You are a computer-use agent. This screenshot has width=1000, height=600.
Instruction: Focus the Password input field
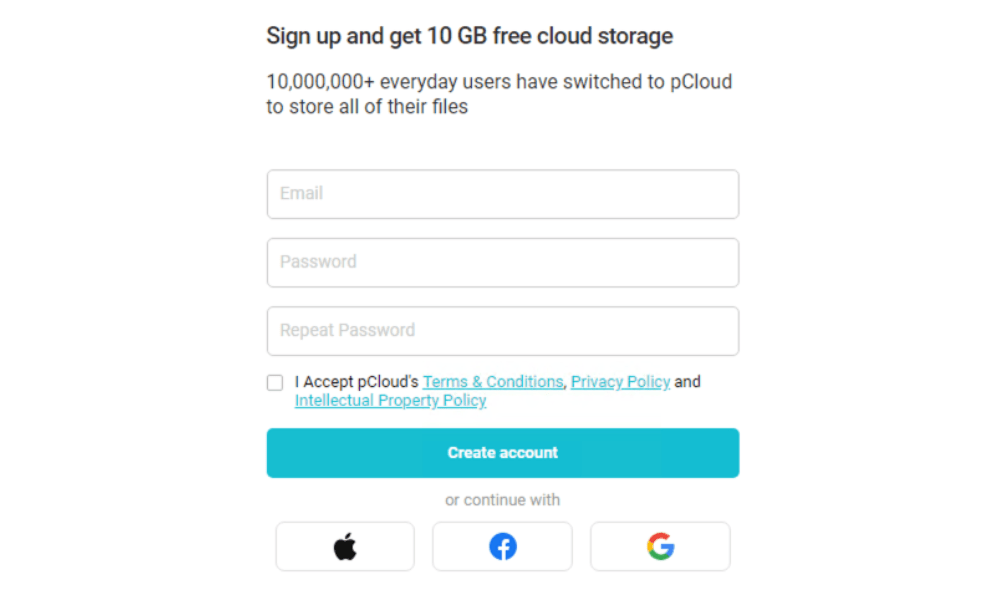pos(503,263)
